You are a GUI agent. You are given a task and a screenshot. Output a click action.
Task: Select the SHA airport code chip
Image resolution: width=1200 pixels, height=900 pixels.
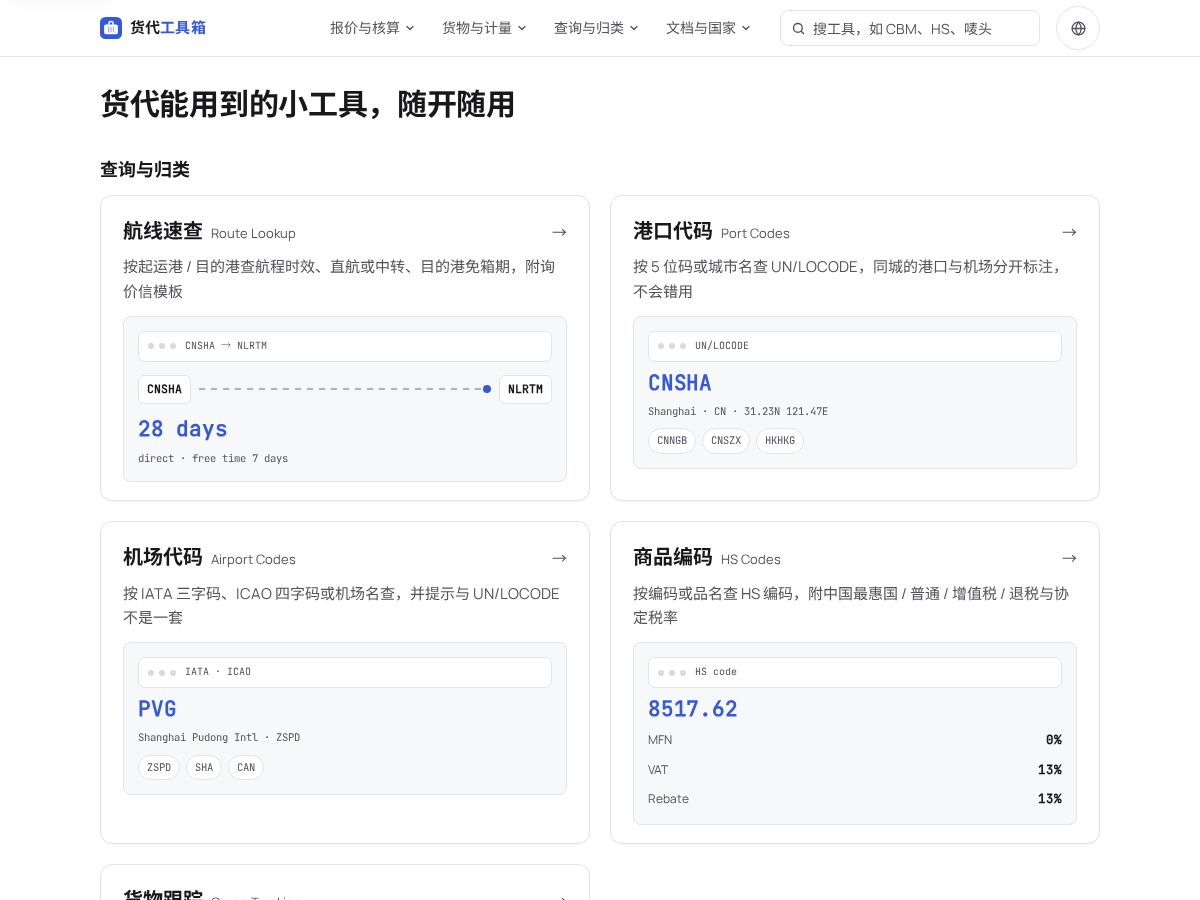(x=204, y=767)
